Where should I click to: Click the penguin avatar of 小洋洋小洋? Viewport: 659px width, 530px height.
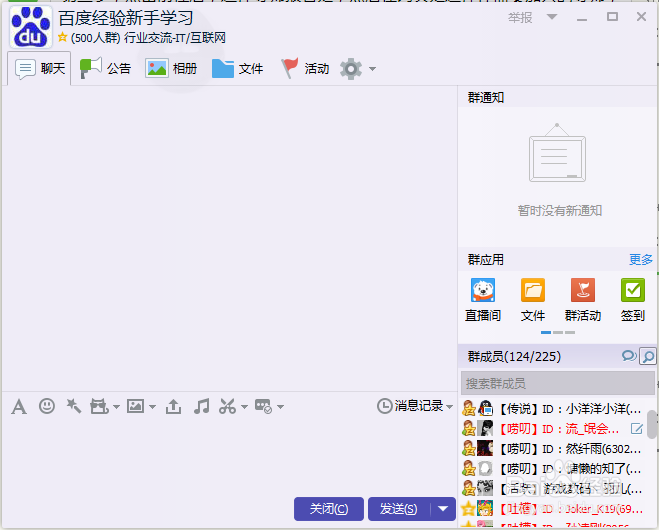[x=485, y=408]
